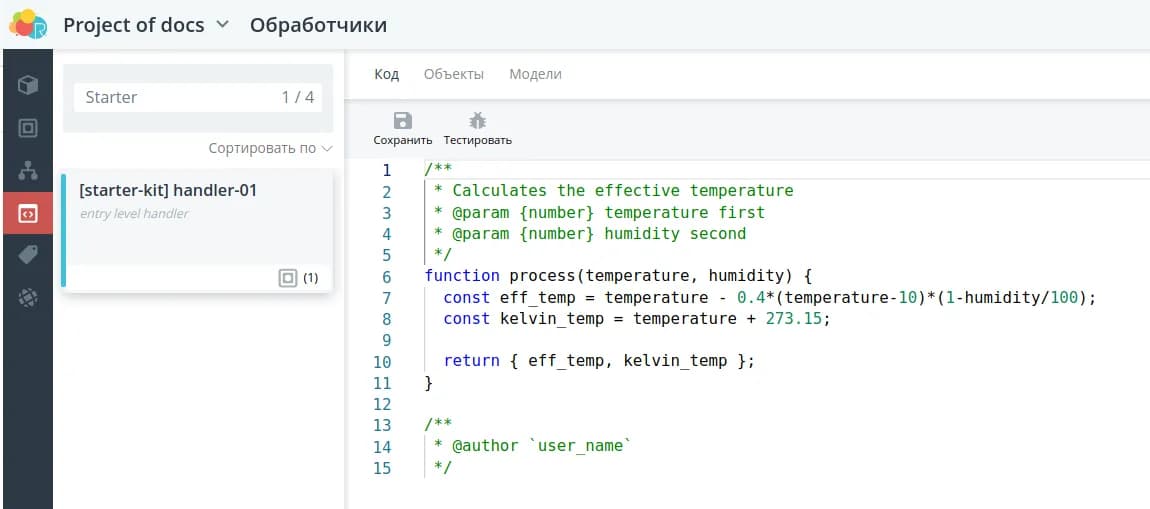
Task: Select the highlighted code handlers sidebar icon
Action: click(28, 213)
